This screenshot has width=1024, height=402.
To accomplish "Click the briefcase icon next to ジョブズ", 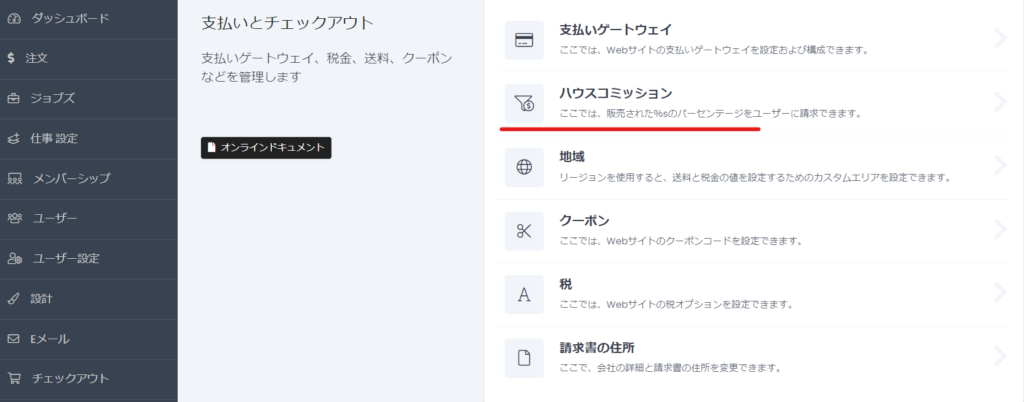I will (13, 98).
